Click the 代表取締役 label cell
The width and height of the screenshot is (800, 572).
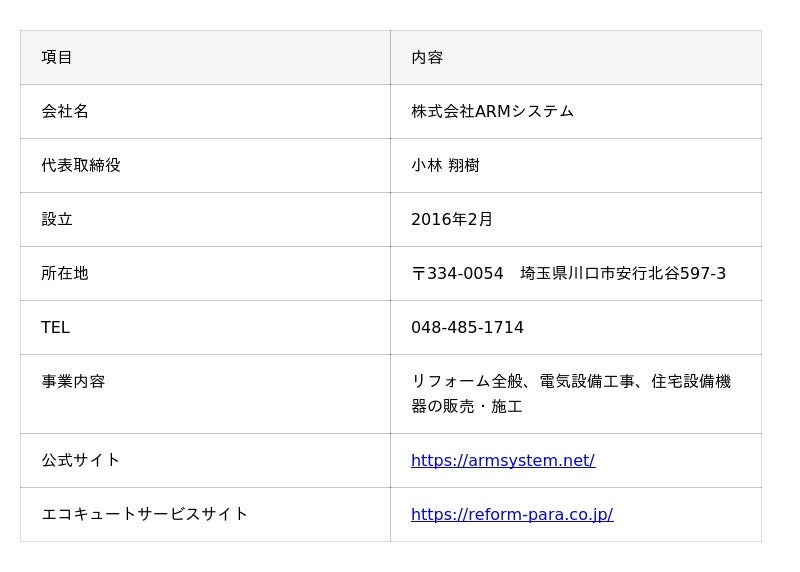pyautogui.click(x=205, y=166)
